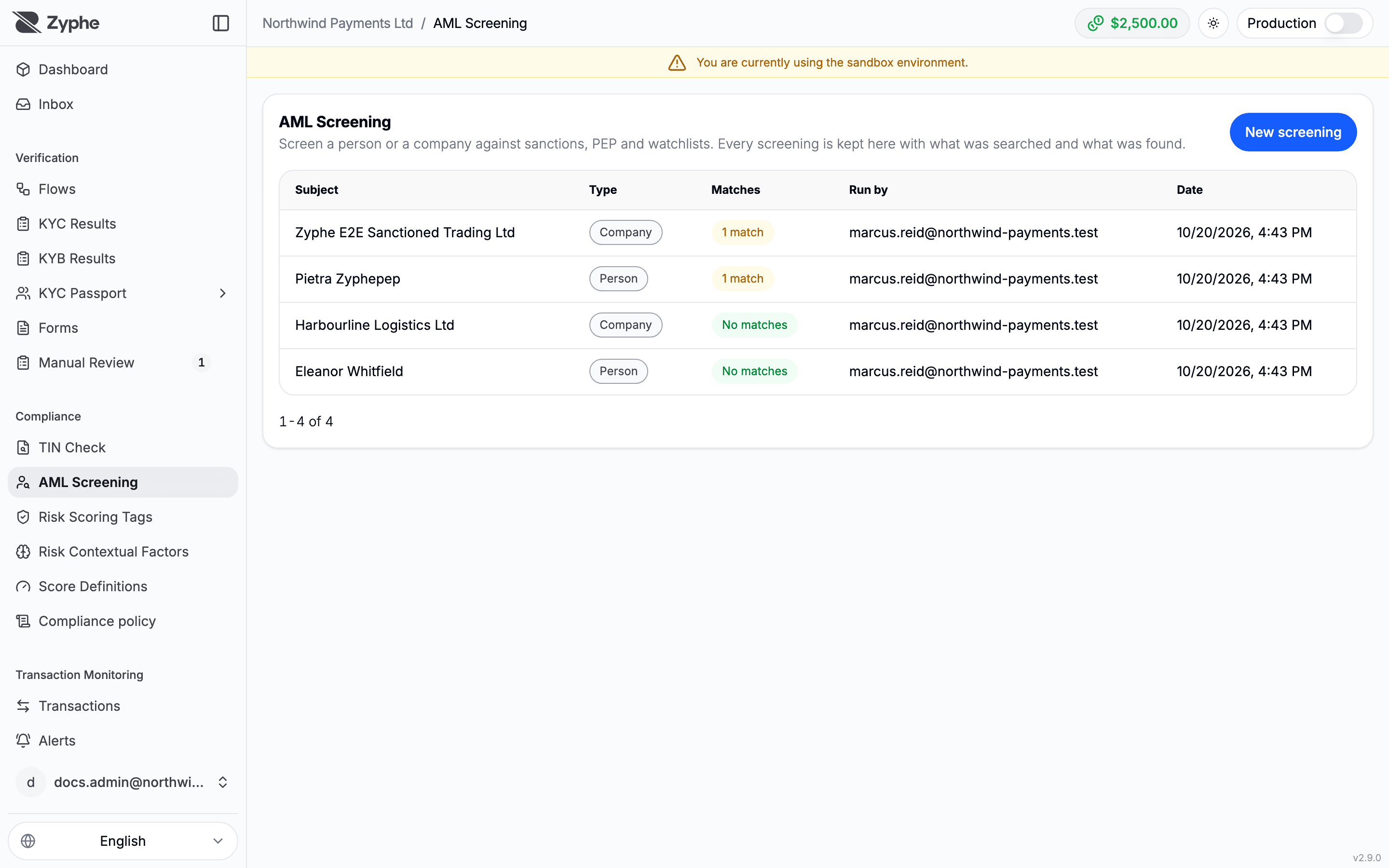Viewport: 1389px width, 868px height.
Task: Click the Inbox tray icon
Action: click(23, 104)
